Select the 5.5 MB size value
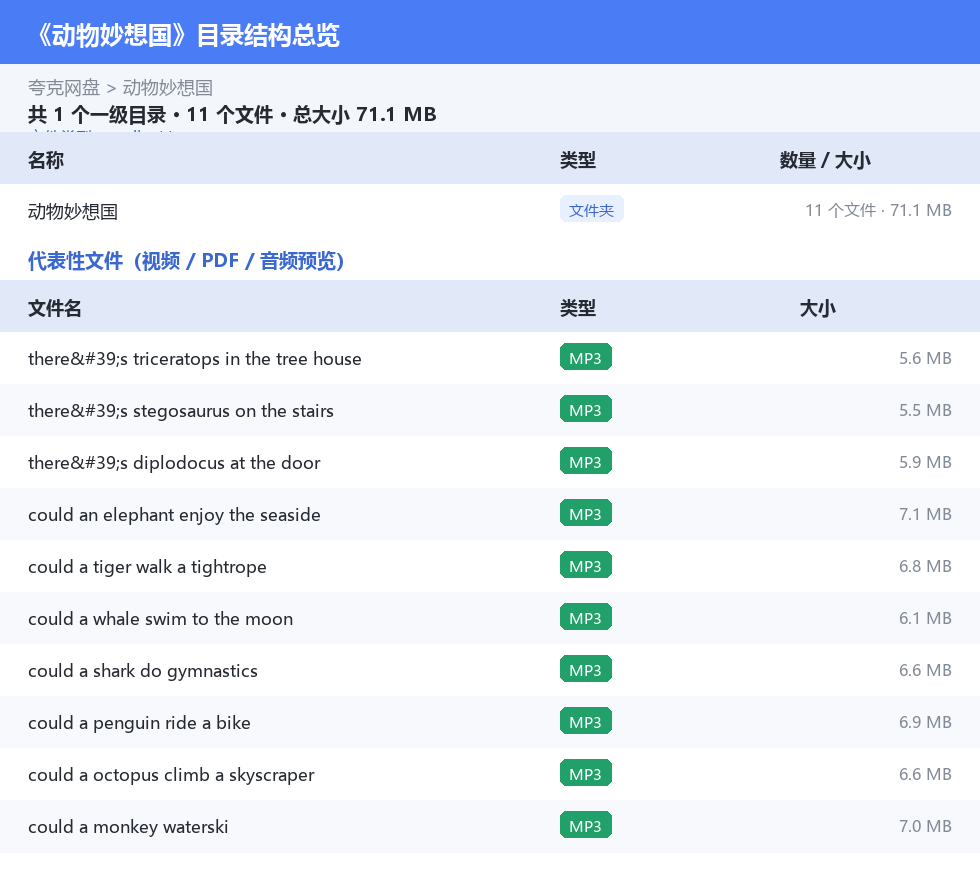Screen dimensions: 980x884 925,410
